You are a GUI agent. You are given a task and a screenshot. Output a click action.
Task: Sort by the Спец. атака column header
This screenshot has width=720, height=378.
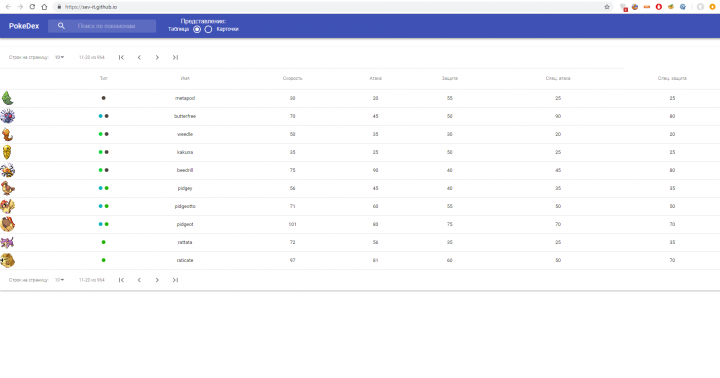coord(558,78)
